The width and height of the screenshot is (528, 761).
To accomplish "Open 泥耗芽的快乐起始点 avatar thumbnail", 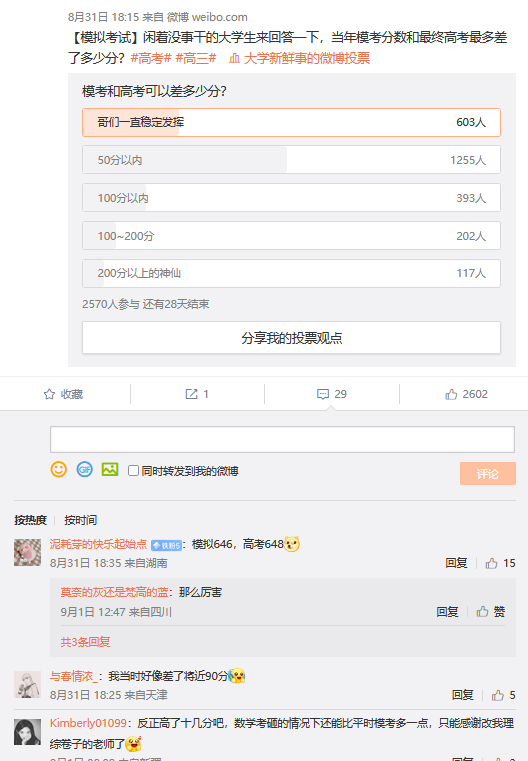I will 28,552.
